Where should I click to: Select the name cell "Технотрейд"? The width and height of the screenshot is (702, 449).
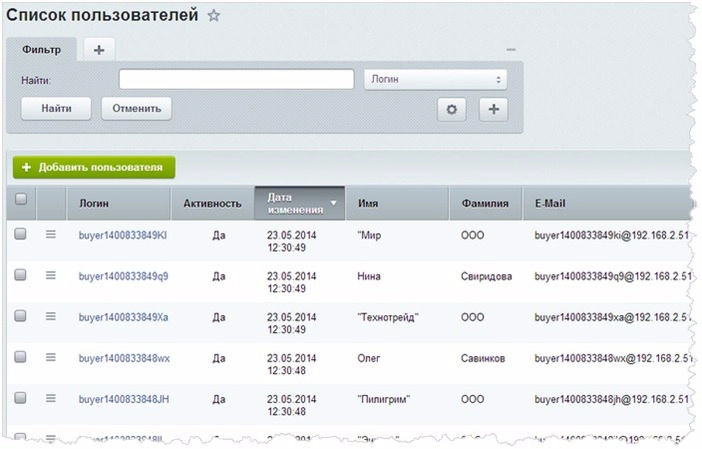click(388, 317)
